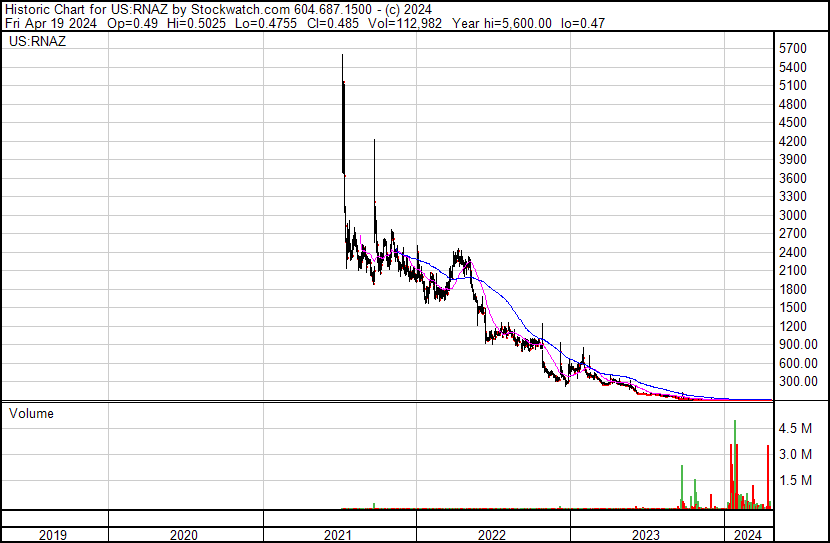Image resolution: width=830 pixels, height=543 pixels.
Task: Click the 5700 price axis label
Action: 792,48
